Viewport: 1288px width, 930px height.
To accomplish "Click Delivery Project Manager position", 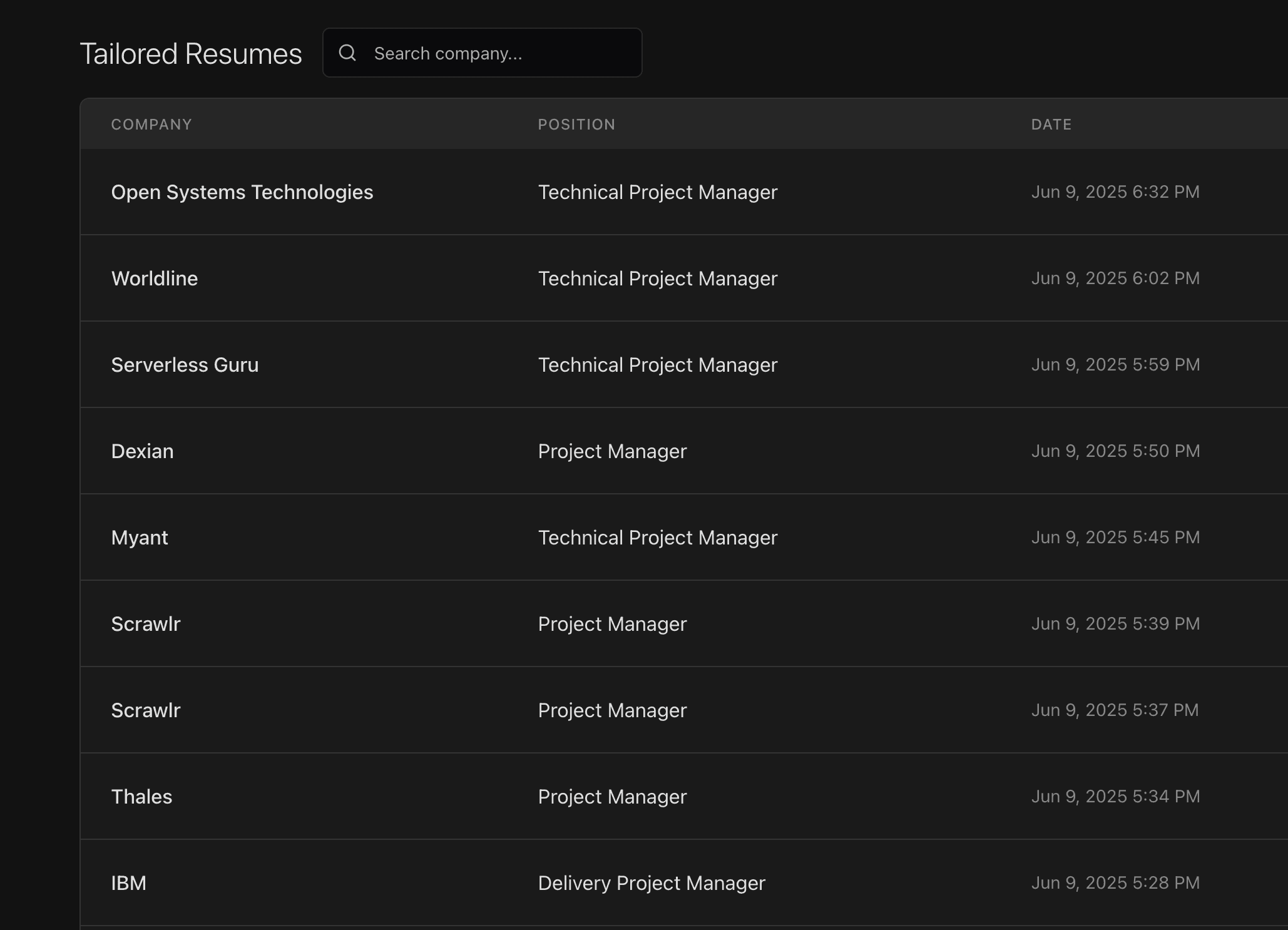I will 652,883.
